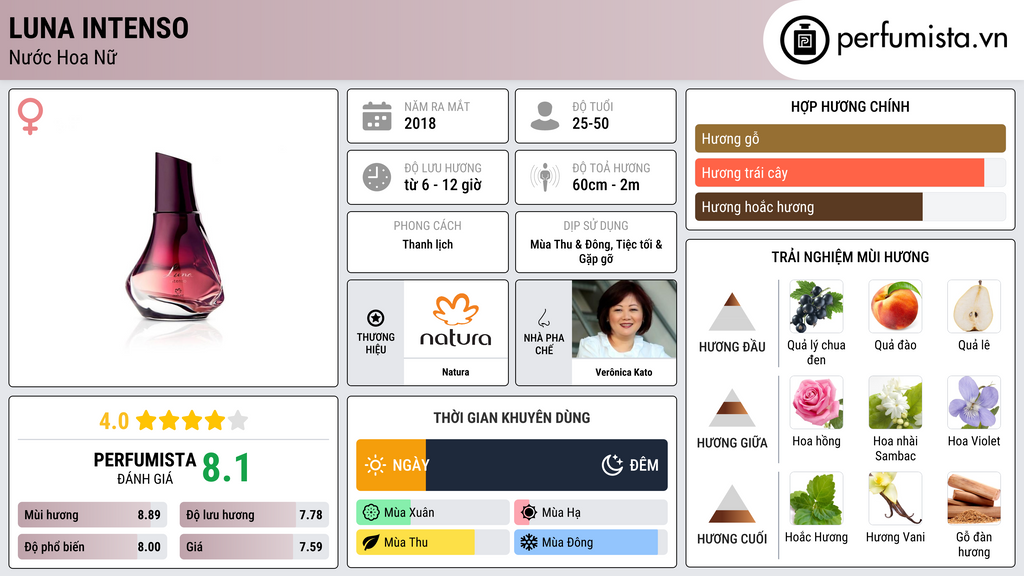The image size is (1024, 576).
Task: Click the sun icon in the Ngày bar
Action: pyautogui.click(x=375, y=465)
